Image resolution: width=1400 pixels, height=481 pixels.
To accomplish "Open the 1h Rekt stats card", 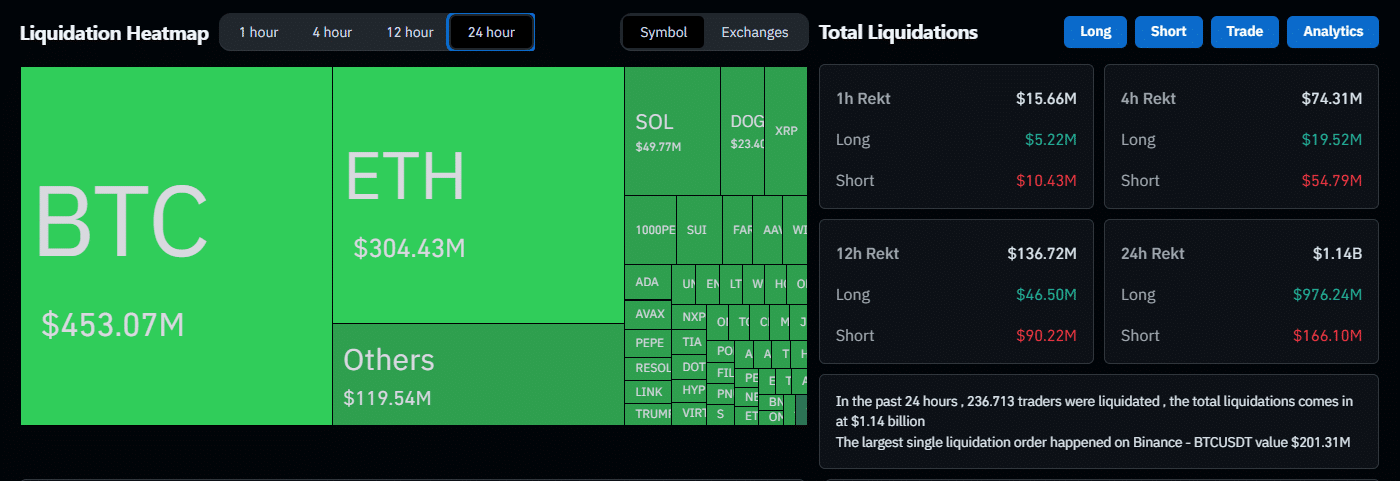I will pyautogui.click(x=956, y=137).
